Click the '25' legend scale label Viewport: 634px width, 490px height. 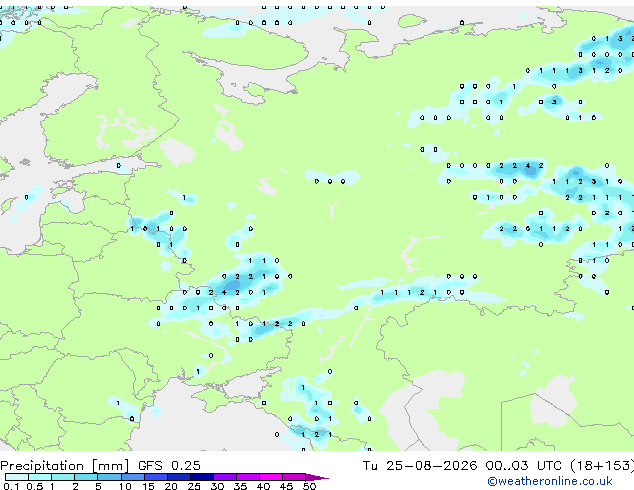click(194, 486)
